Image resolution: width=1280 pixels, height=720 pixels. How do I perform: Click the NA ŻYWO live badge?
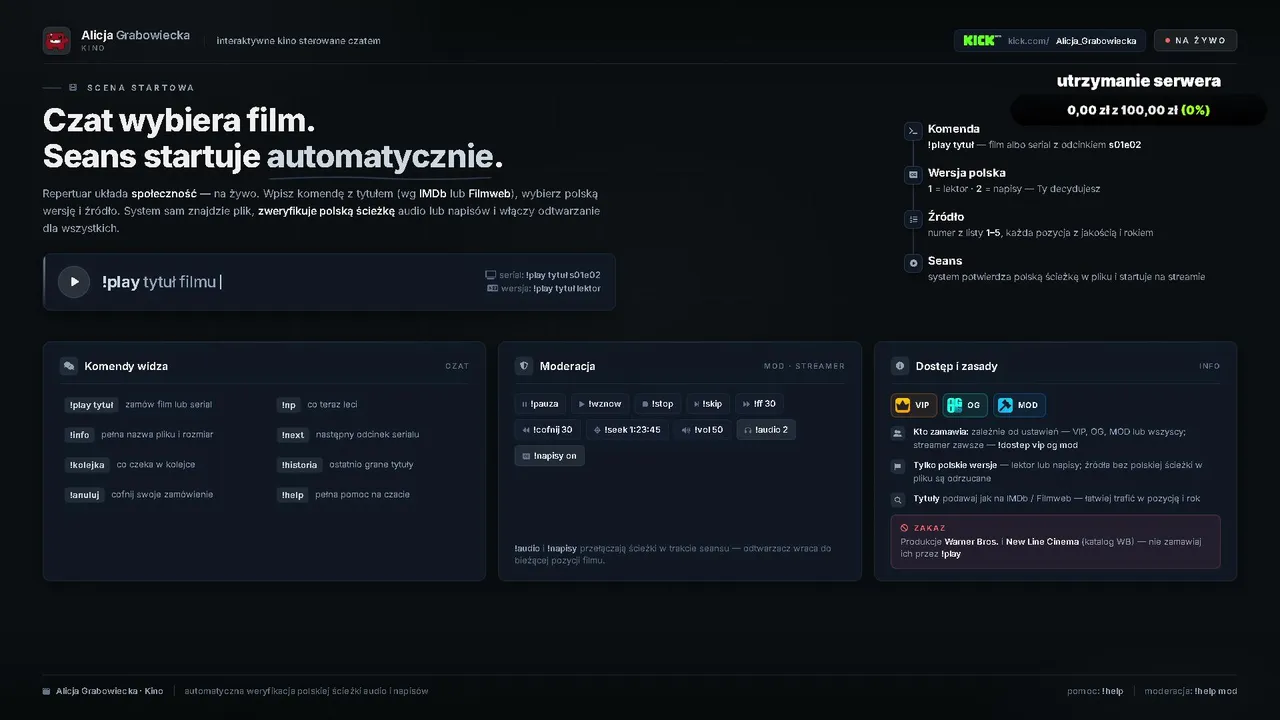(x=1195, y=40)
